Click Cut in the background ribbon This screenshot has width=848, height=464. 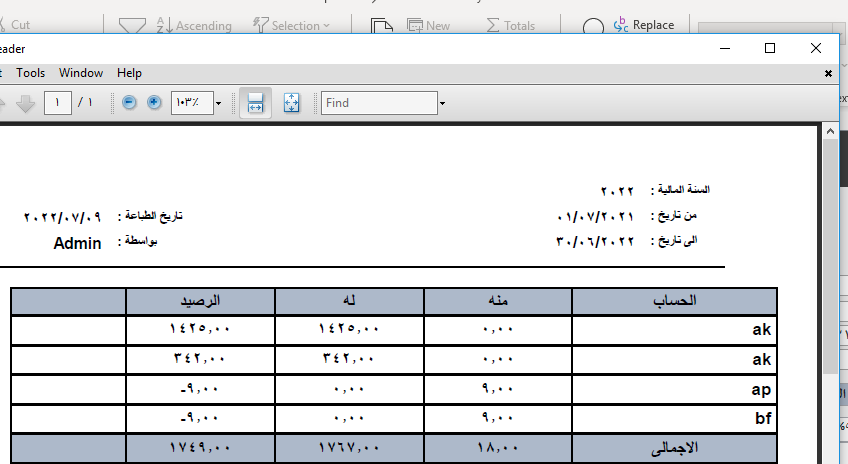15,25
